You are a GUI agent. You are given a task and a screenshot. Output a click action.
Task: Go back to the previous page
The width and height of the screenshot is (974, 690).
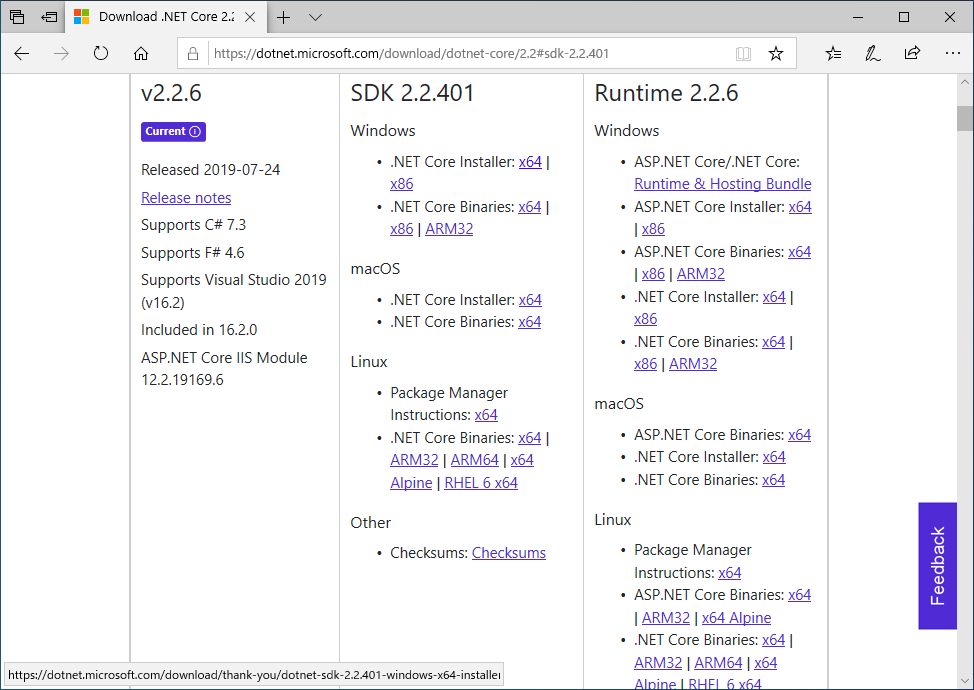(21, 54)
